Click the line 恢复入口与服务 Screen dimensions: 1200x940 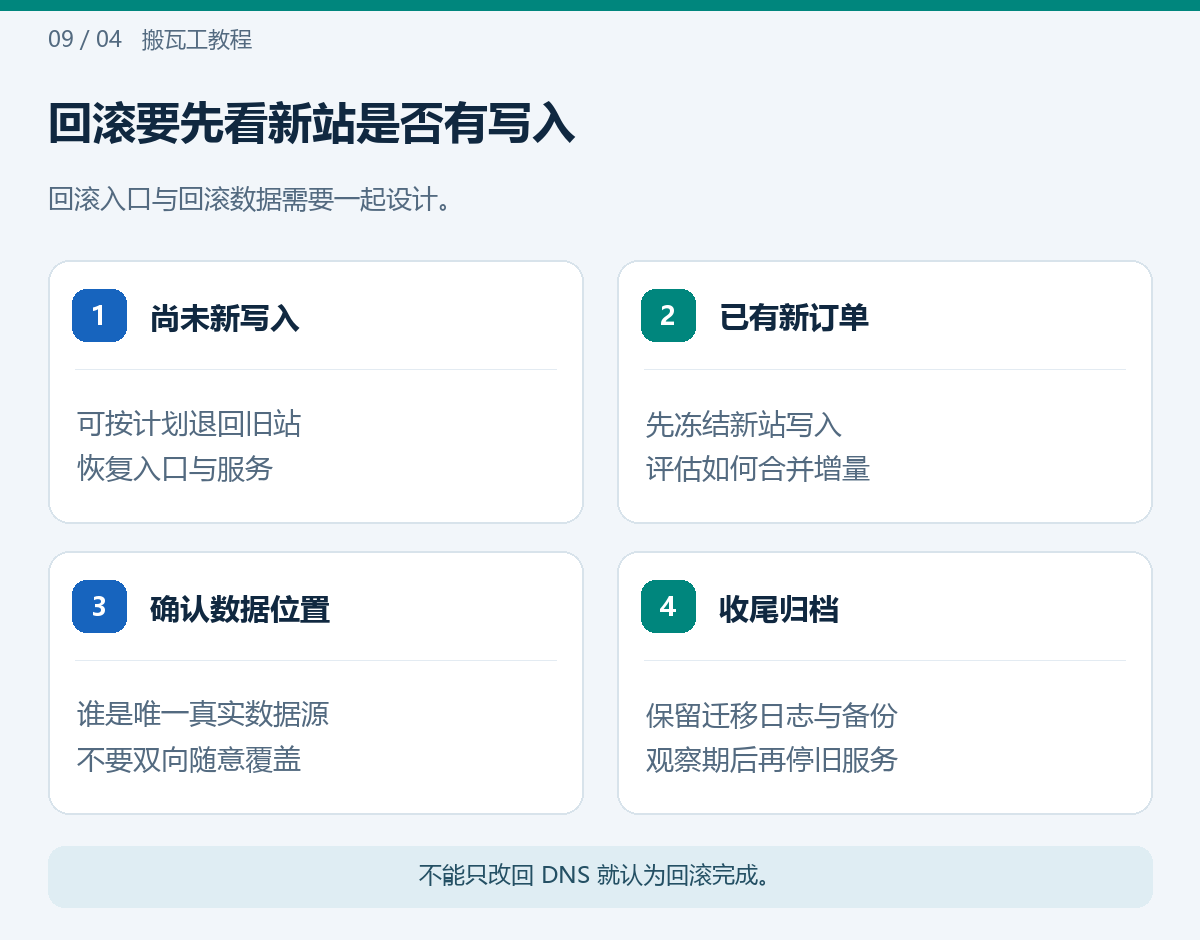175,469
